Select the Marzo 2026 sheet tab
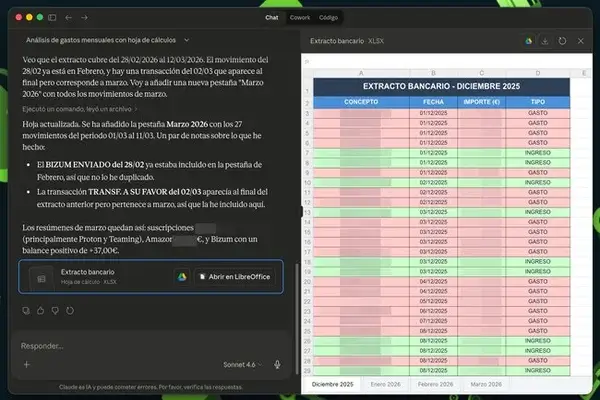This screenshot has height=400, width=600. tap(486, 384)
